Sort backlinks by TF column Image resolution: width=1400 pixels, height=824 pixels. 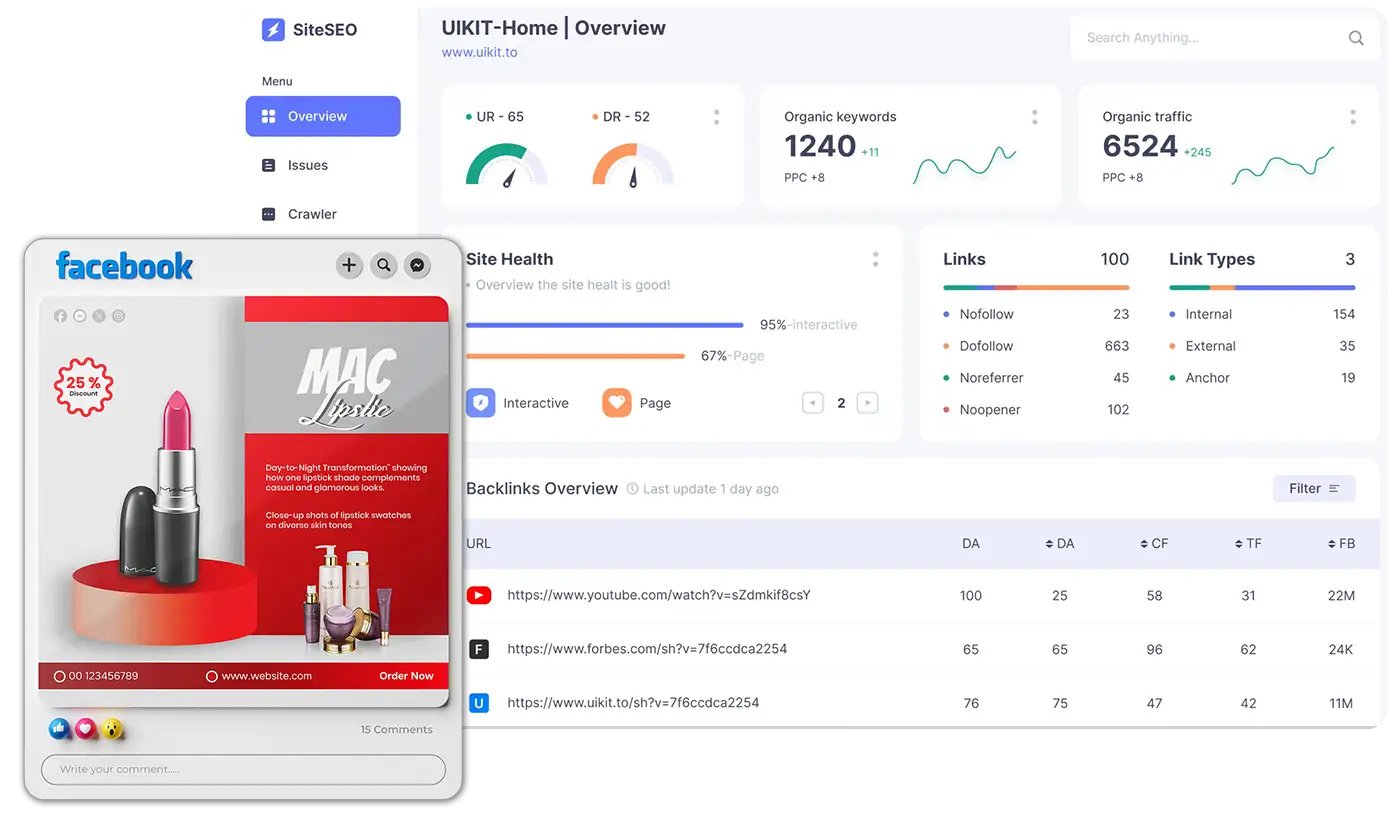[1248, 544]
